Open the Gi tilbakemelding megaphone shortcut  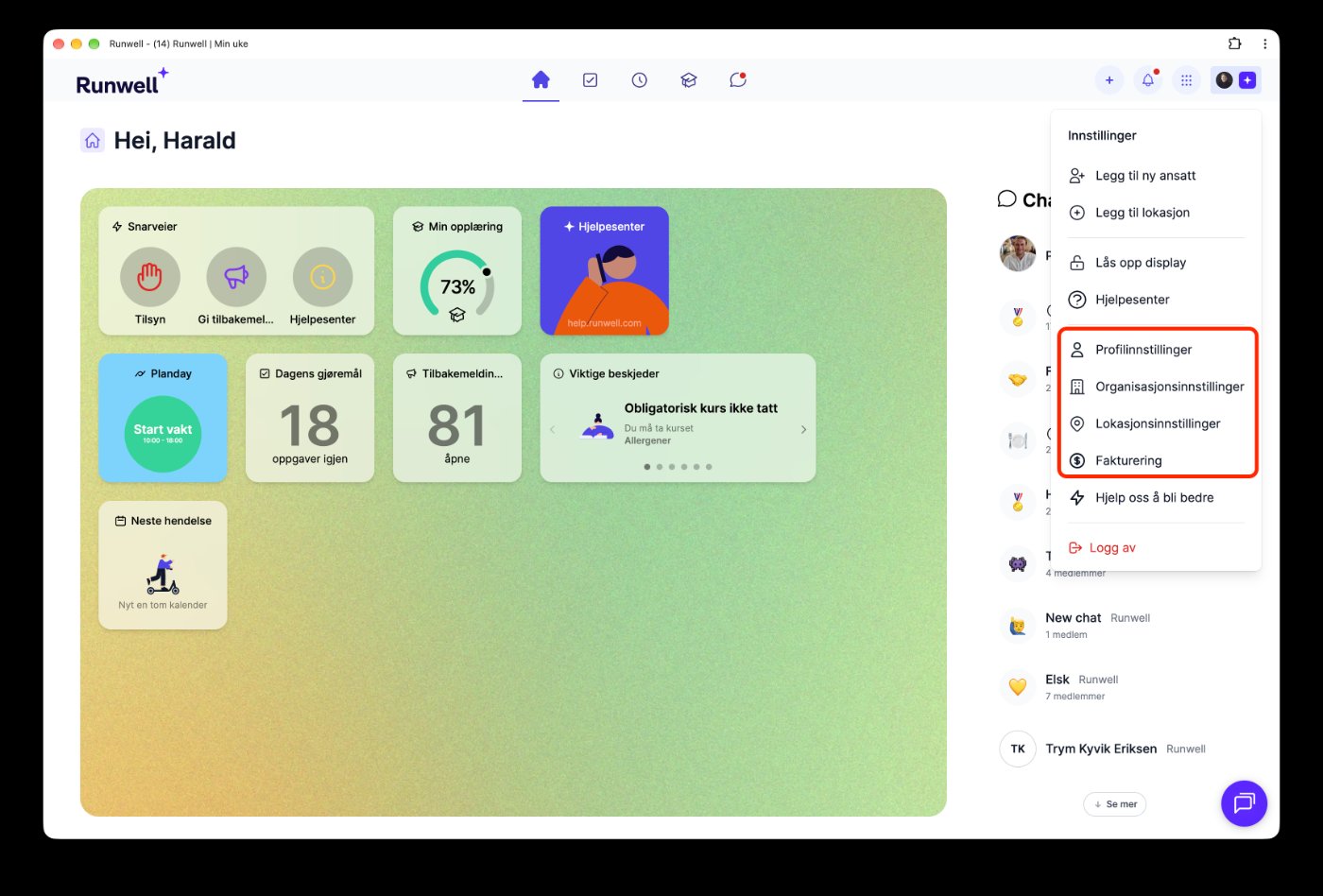(x=236, y=277)
